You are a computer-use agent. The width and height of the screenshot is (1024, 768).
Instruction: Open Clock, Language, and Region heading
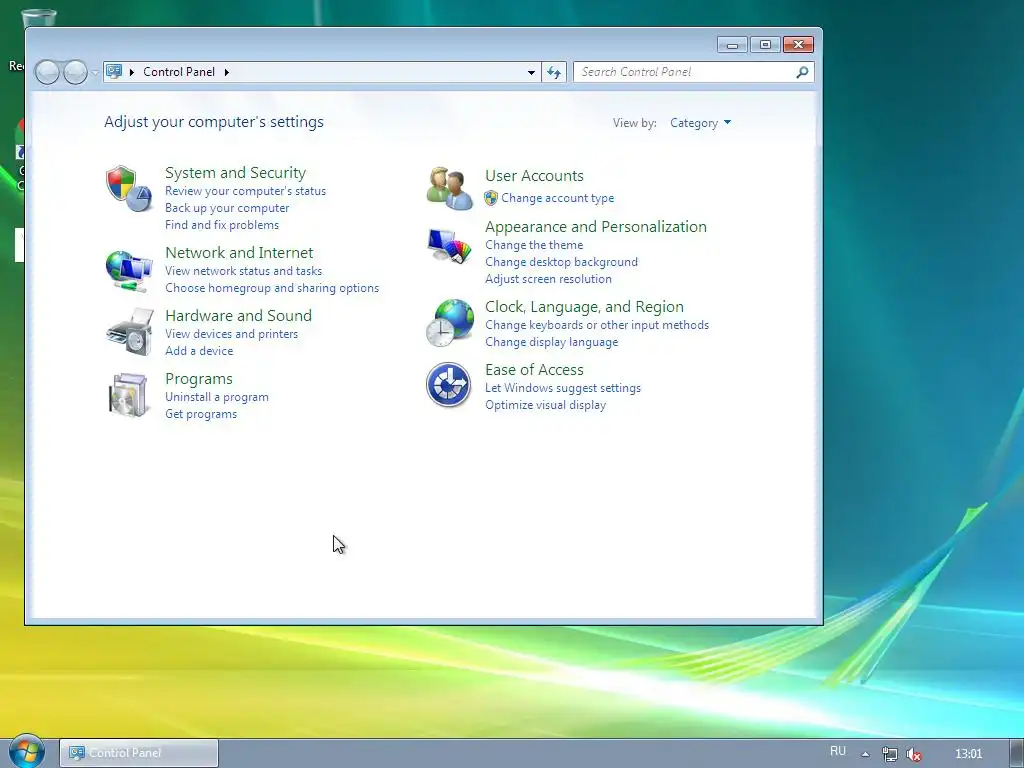(x=584, y=307)
